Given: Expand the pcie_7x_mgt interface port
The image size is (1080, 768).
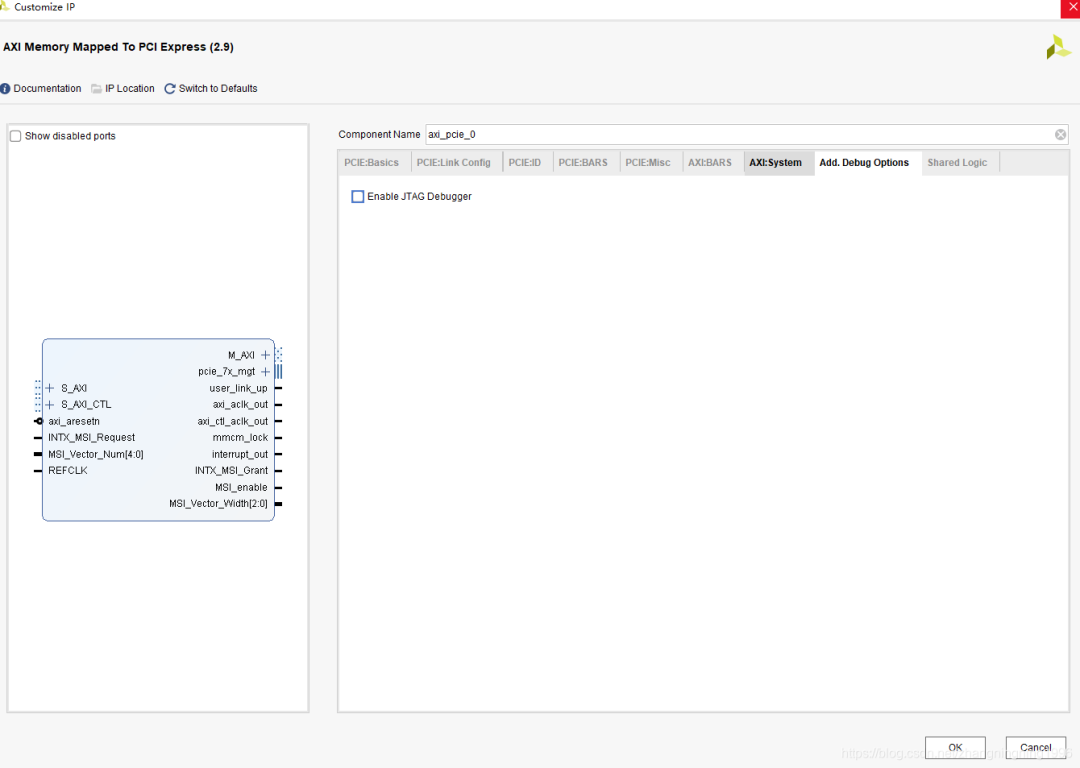Looking at the screenshot, I should (x=265, y=372).
